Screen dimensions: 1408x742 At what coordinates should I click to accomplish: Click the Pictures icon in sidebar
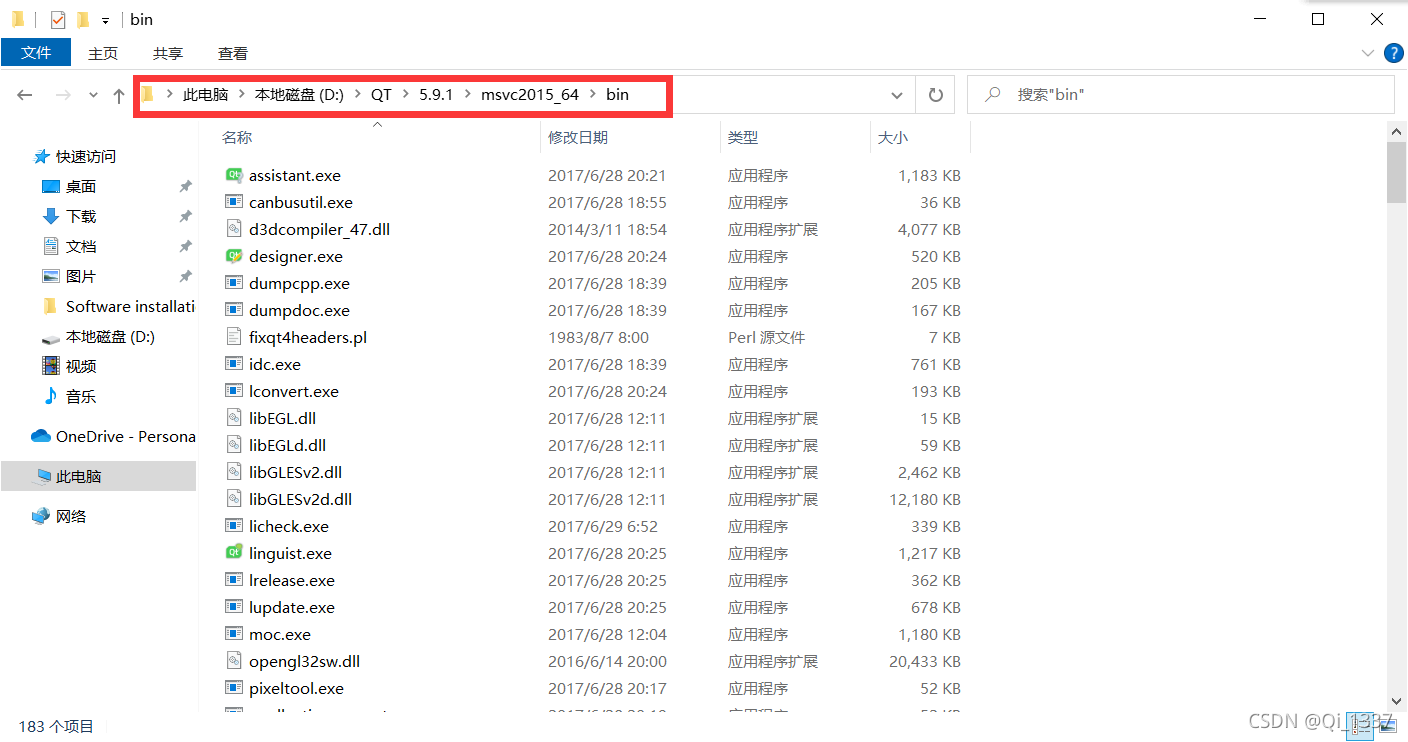pyautogui.click(x=51, y=276)
